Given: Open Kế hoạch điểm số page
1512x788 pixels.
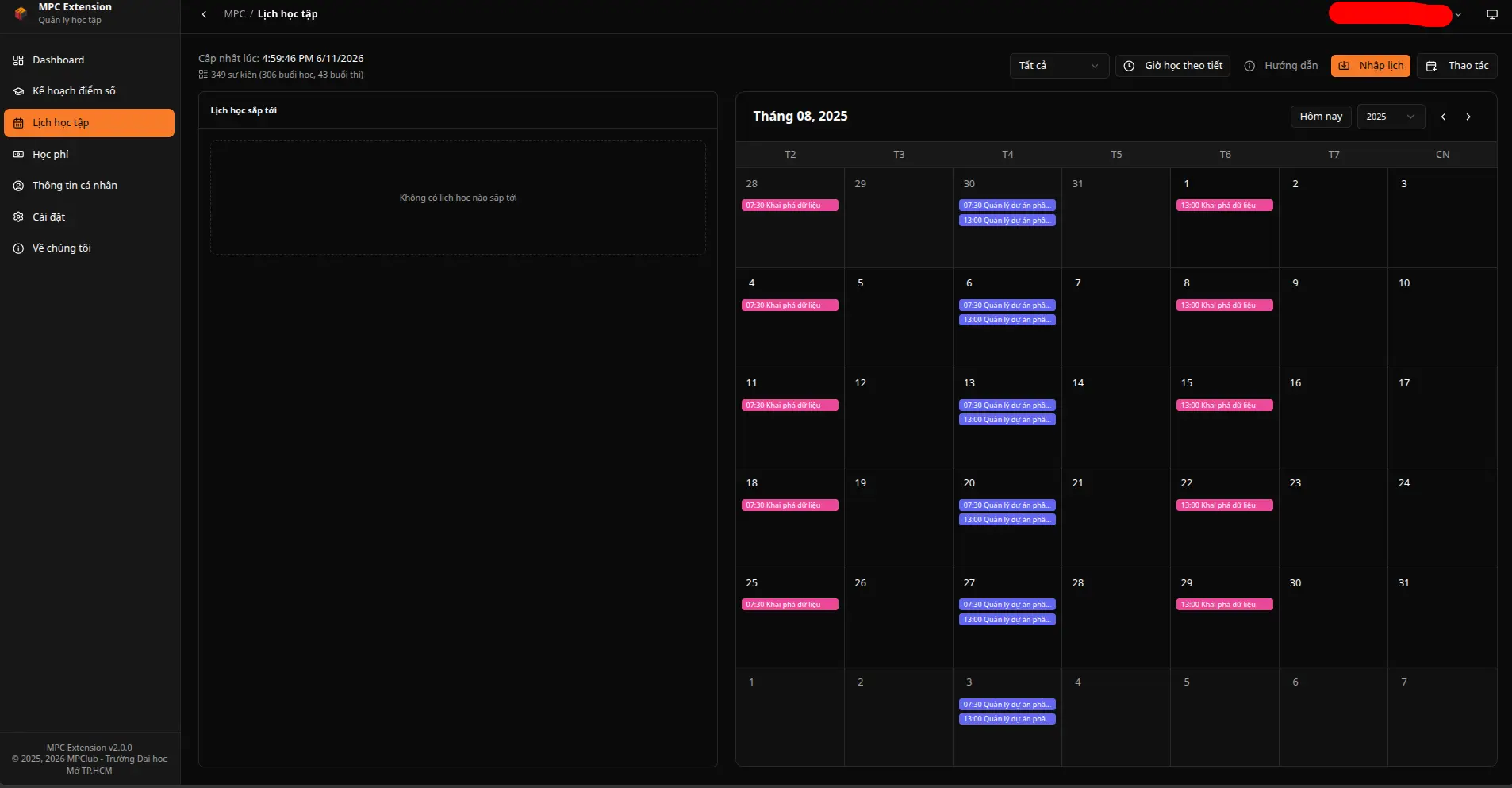Looking at the screenshot, I should click(89, 91).
